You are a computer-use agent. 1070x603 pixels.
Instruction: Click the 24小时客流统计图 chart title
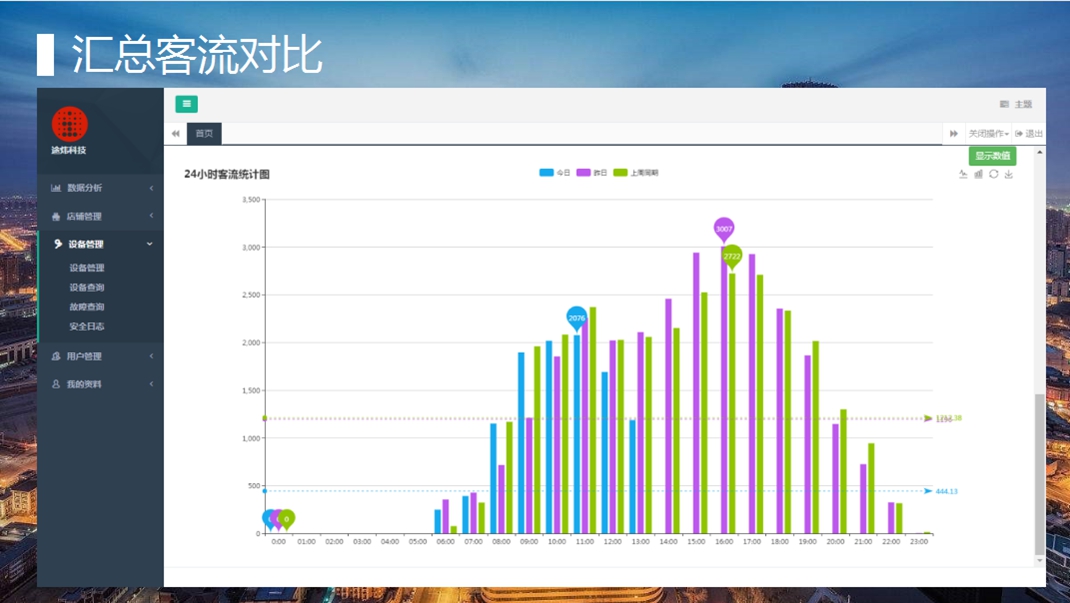tap(227, 174)
